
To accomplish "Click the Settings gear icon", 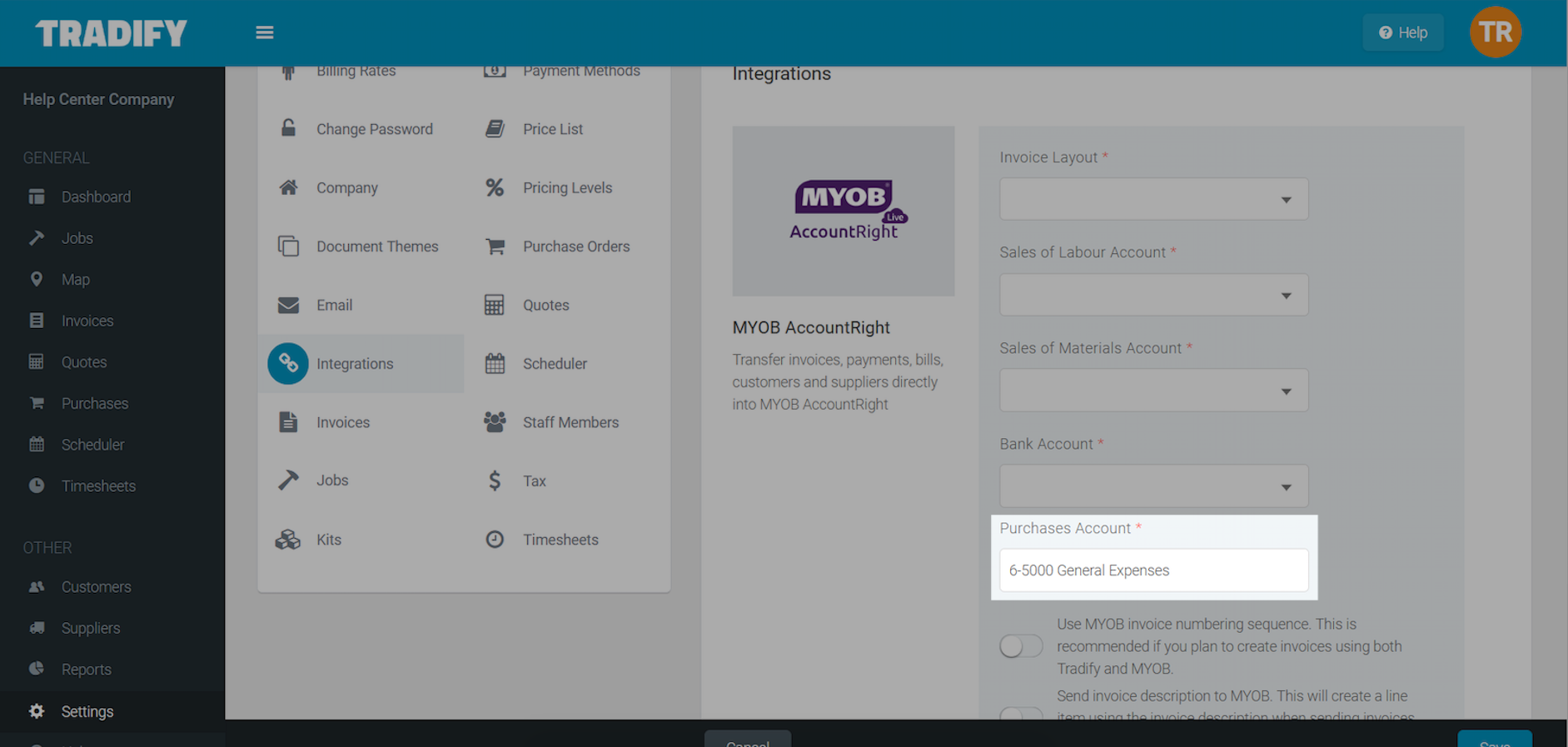I will point(37,711).
